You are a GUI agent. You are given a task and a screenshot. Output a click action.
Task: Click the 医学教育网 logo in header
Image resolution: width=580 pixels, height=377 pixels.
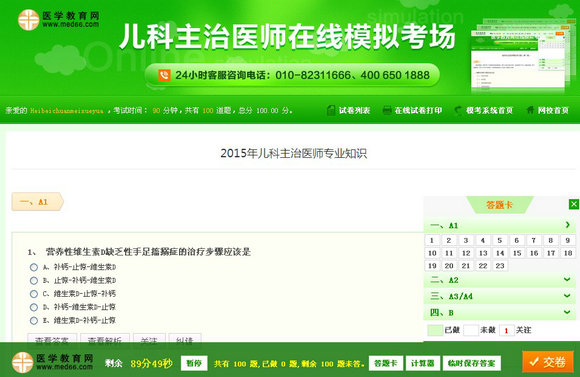coord(58,20)
